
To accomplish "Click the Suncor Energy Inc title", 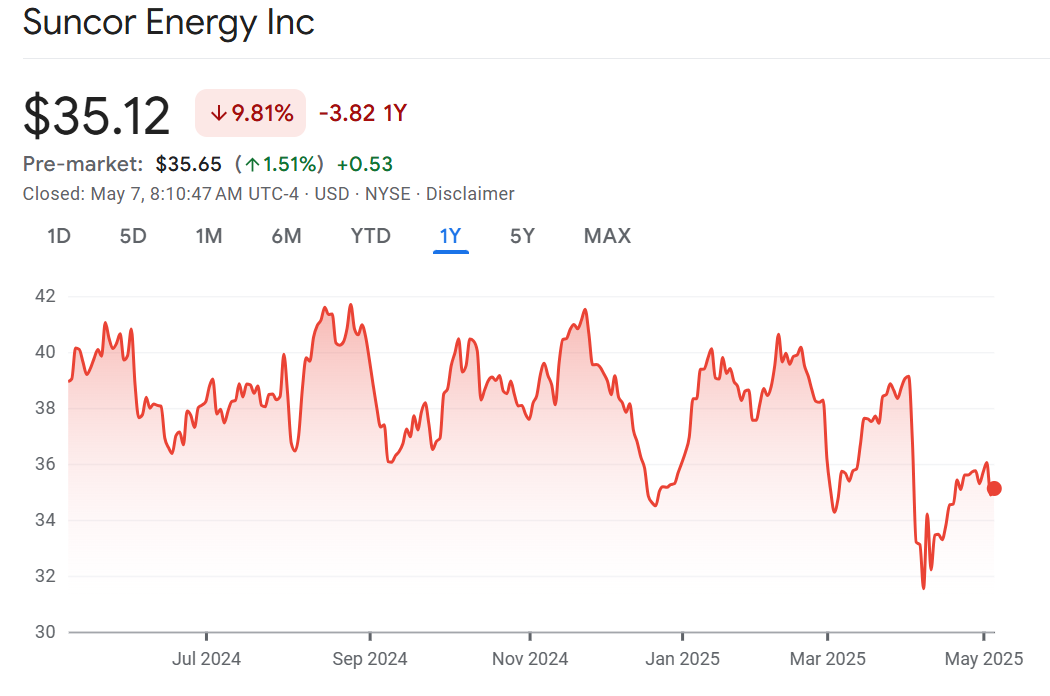I will (168, 22).
